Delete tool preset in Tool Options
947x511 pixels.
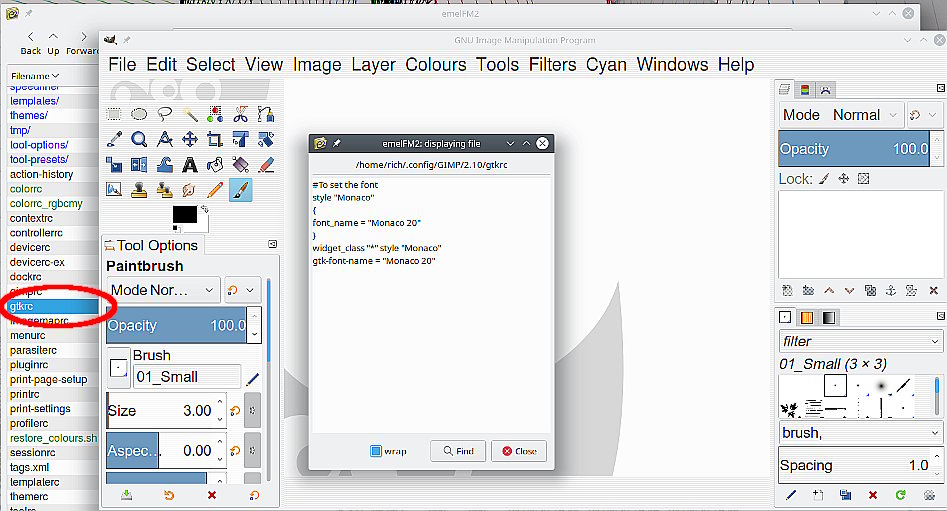tap(211, 495)
